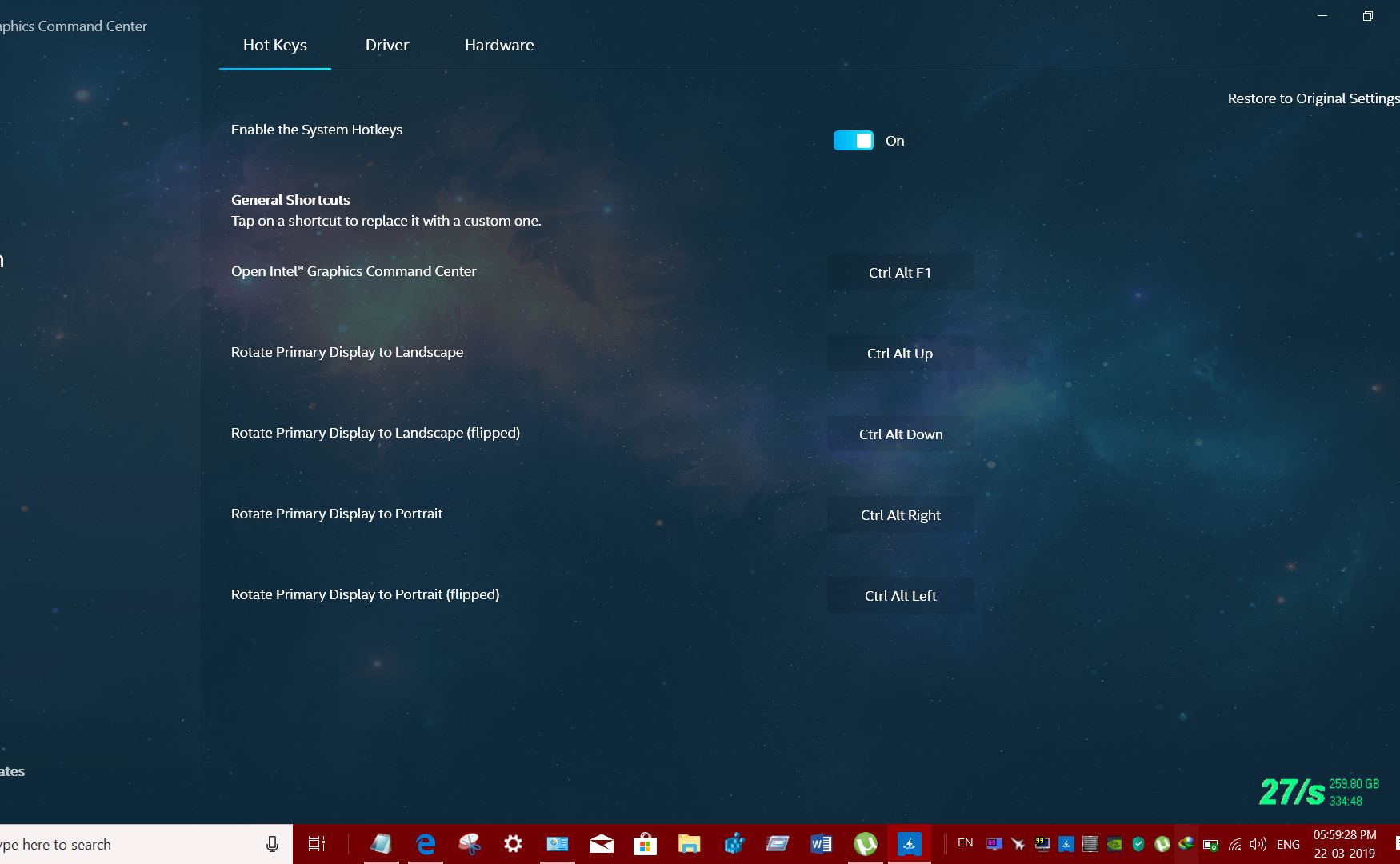This screenshot has width=1400, height=864.
Task: Click the taskbar search box
Action: (146, 844)
